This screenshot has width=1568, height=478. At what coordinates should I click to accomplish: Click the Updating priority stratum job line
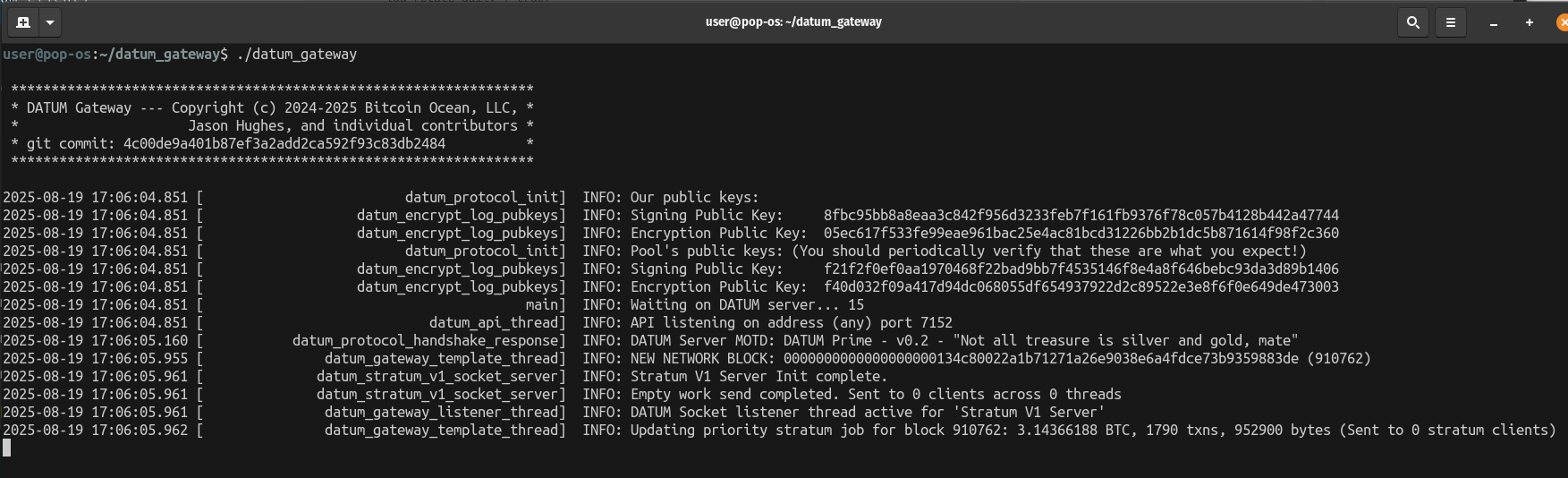(x=1093, y=430)
